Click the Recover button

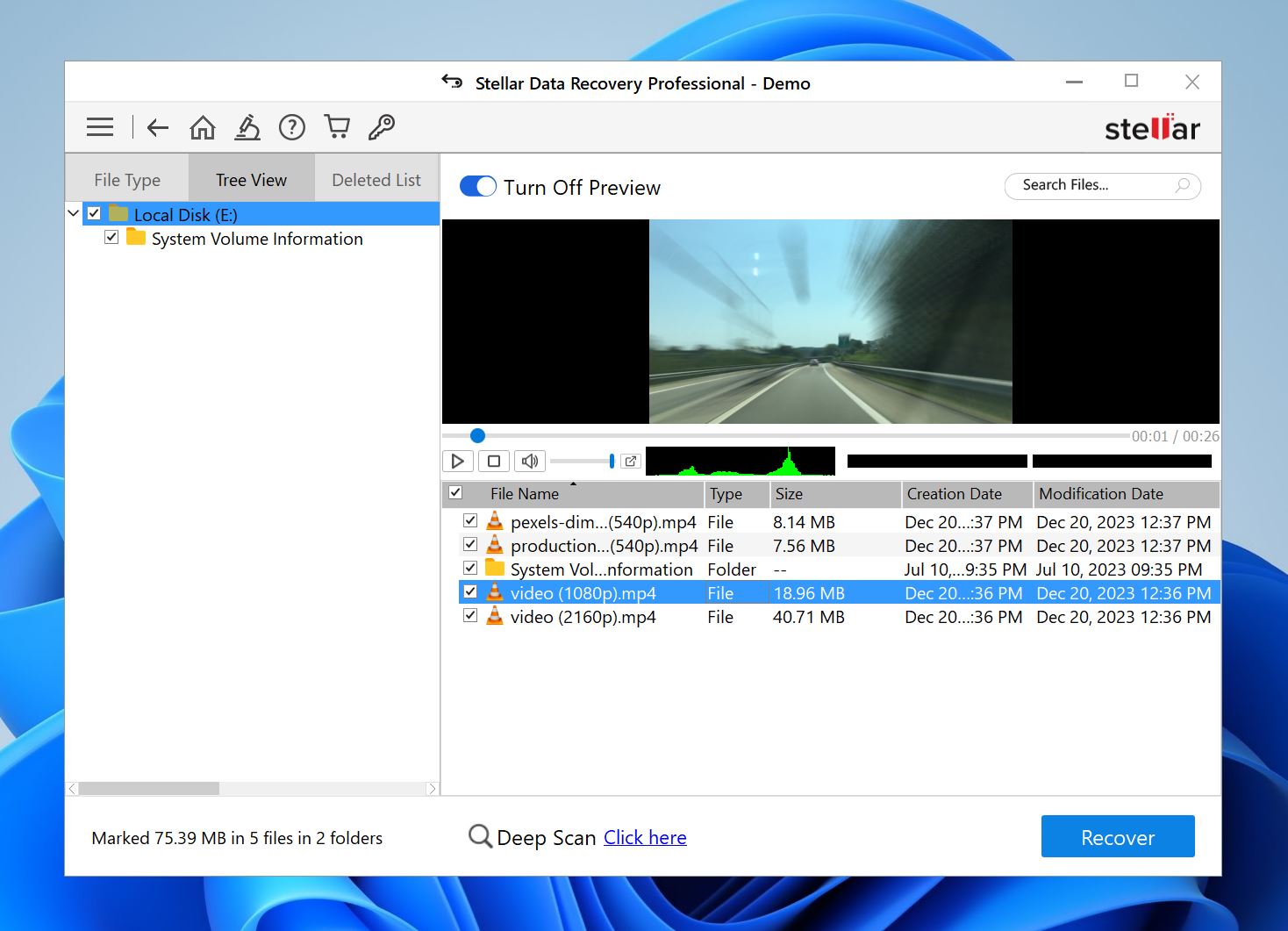pyautogui.click(x=1118, y=836)
